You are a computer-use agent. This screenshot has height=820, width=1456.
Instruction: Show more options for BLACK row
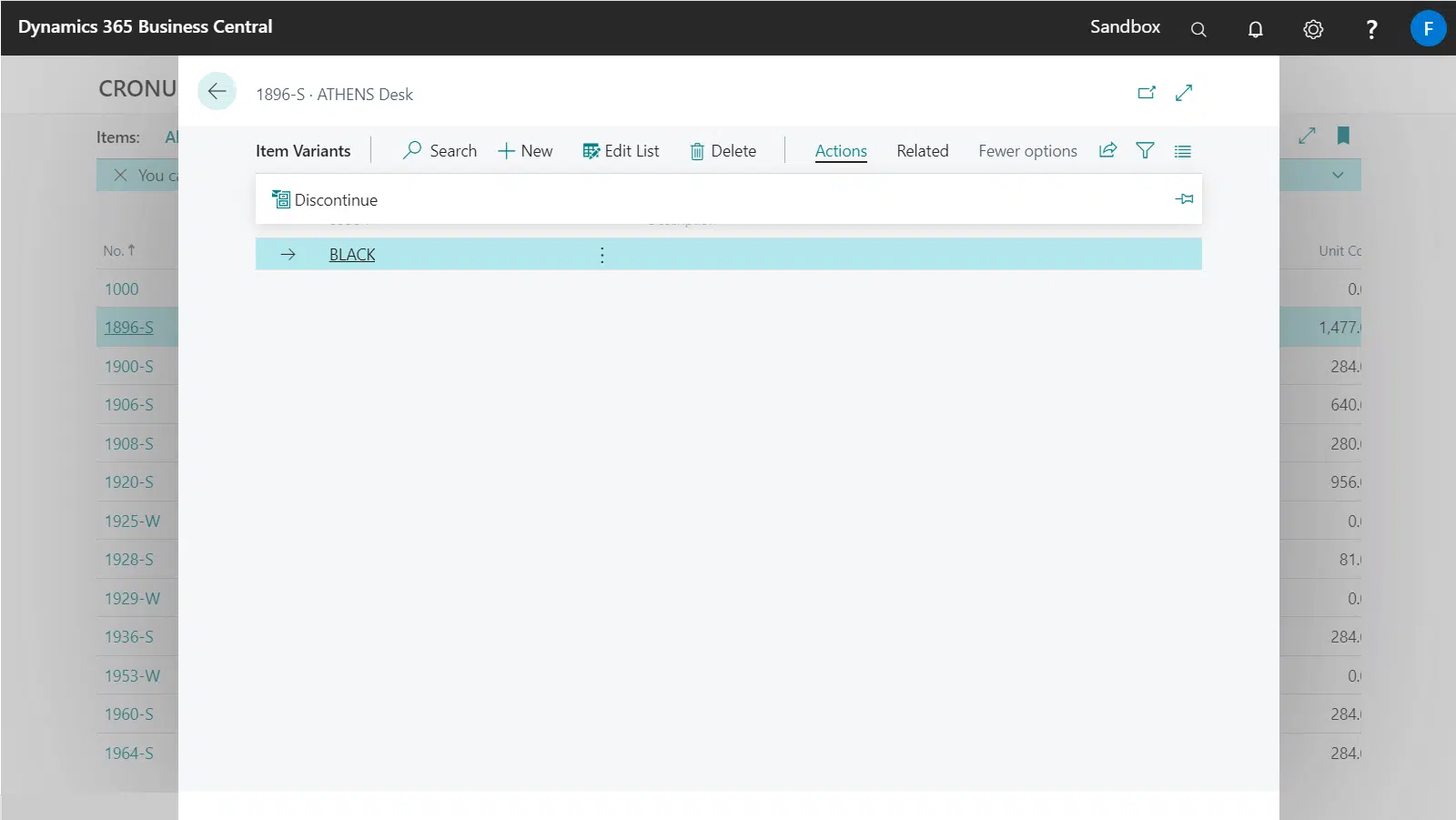[x=602, y=255]
